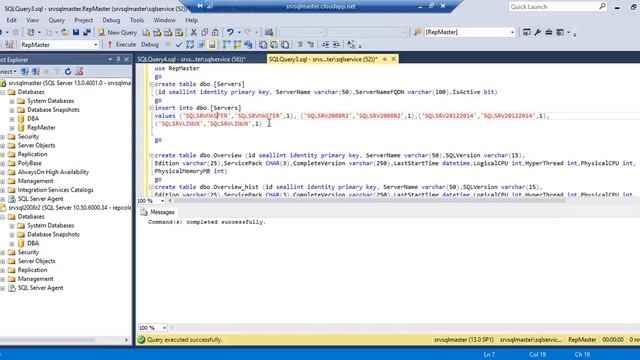
Task: Click the magnifier icon in Quick Launch
Action: pyautogui.click(x=602, y=6)
